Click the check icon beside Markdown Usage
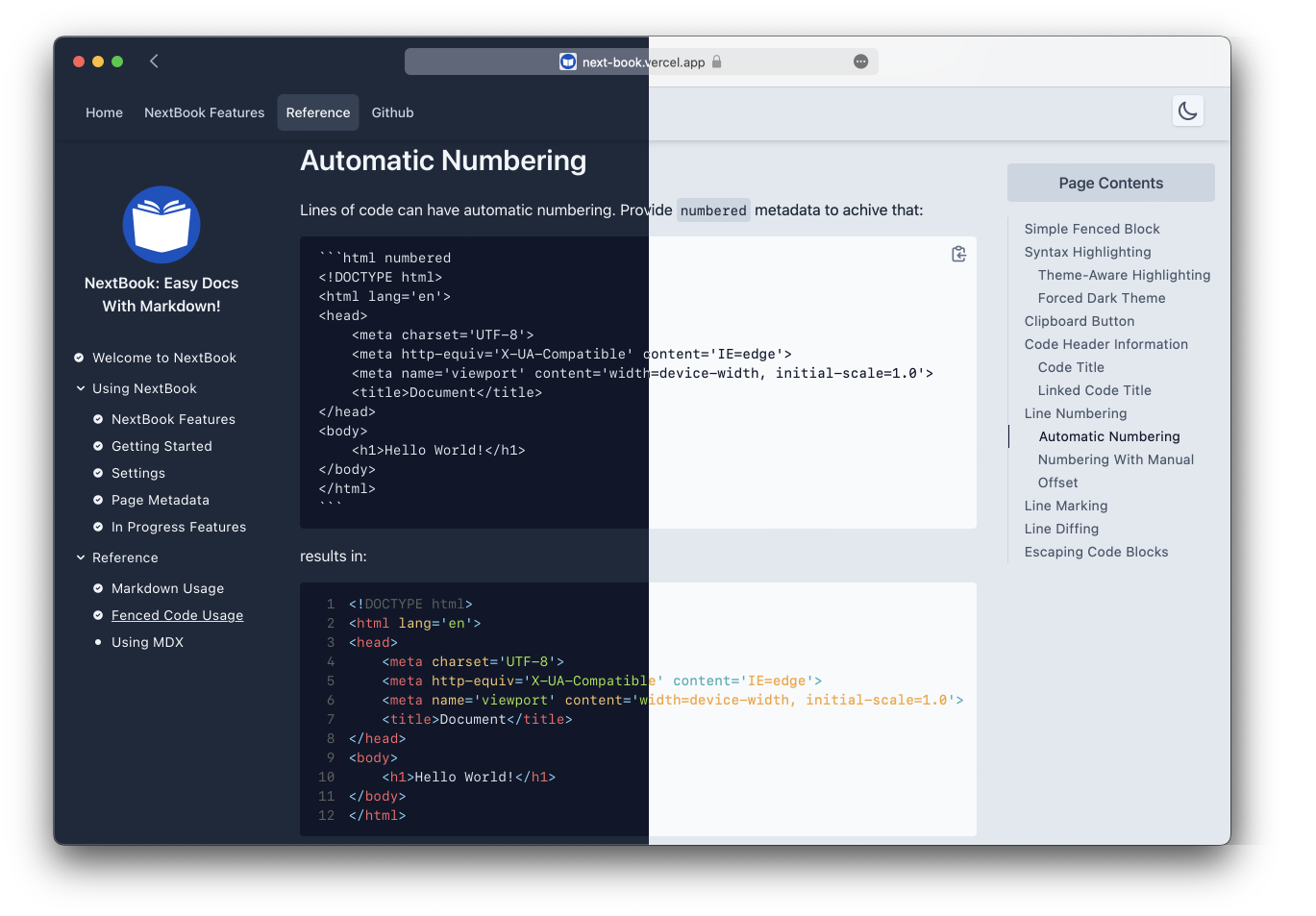Screen dimensions: 1316x916 (x=98, y=588)
